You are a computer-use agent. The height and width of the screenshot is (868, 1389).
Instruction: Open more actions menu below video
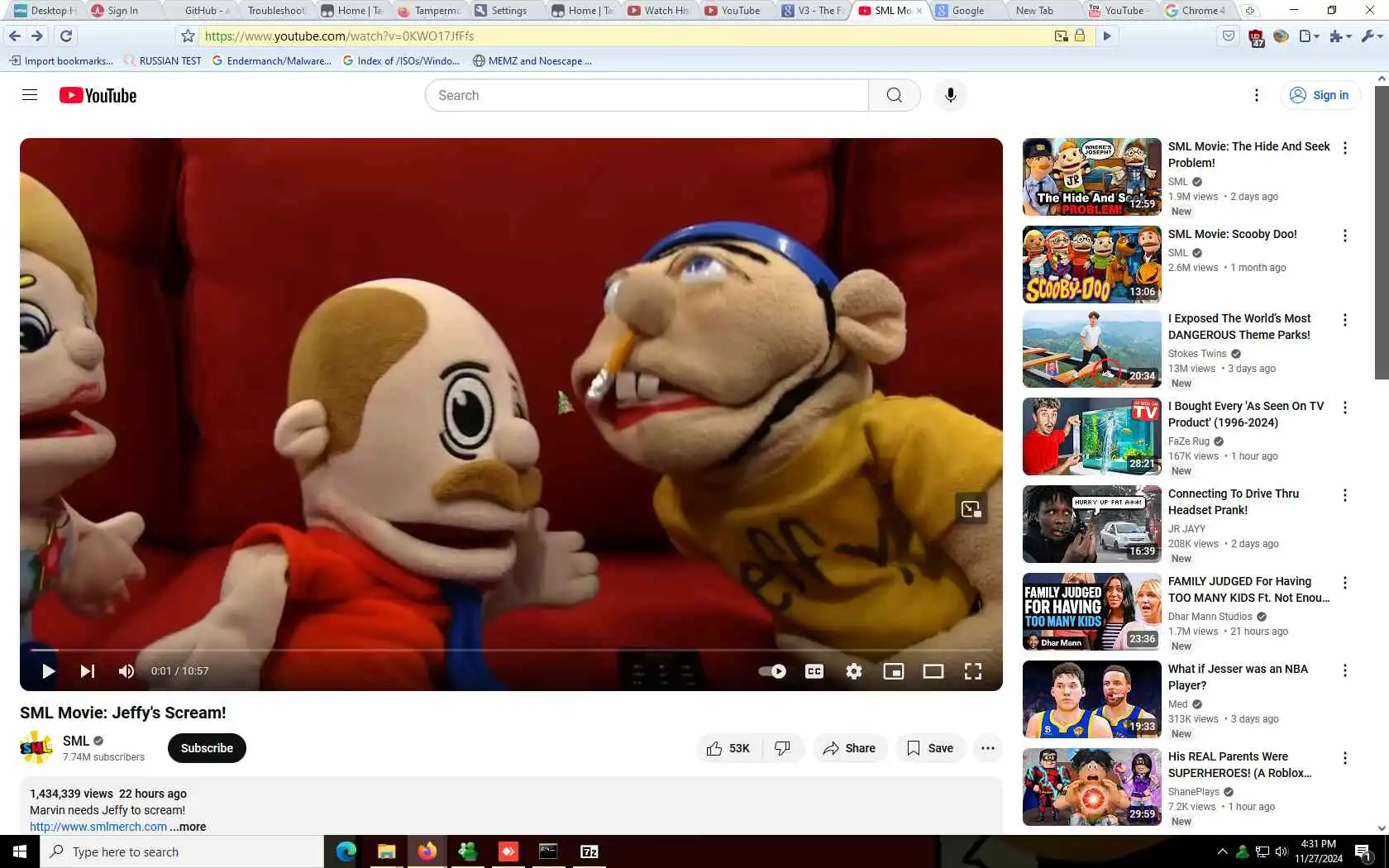[x=987, y=748]
